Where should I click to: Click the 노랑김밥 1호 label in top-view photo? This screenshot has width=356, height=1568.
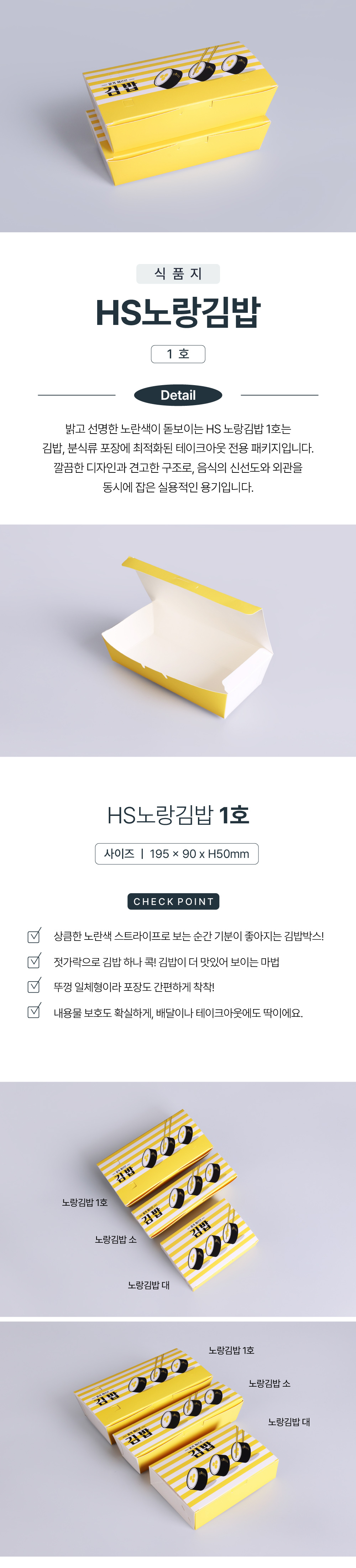(x=85, y=1202)
